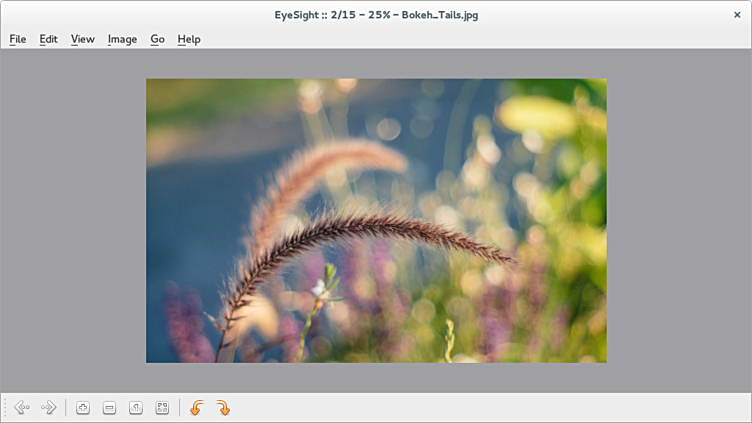Click the gray area left of the image

72,220
